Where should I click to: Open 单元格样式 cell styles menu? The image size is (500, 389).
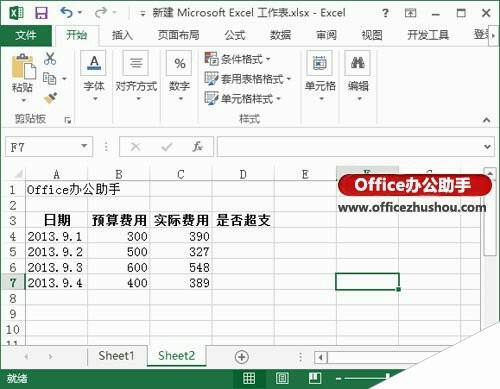(x=243, y=99)
